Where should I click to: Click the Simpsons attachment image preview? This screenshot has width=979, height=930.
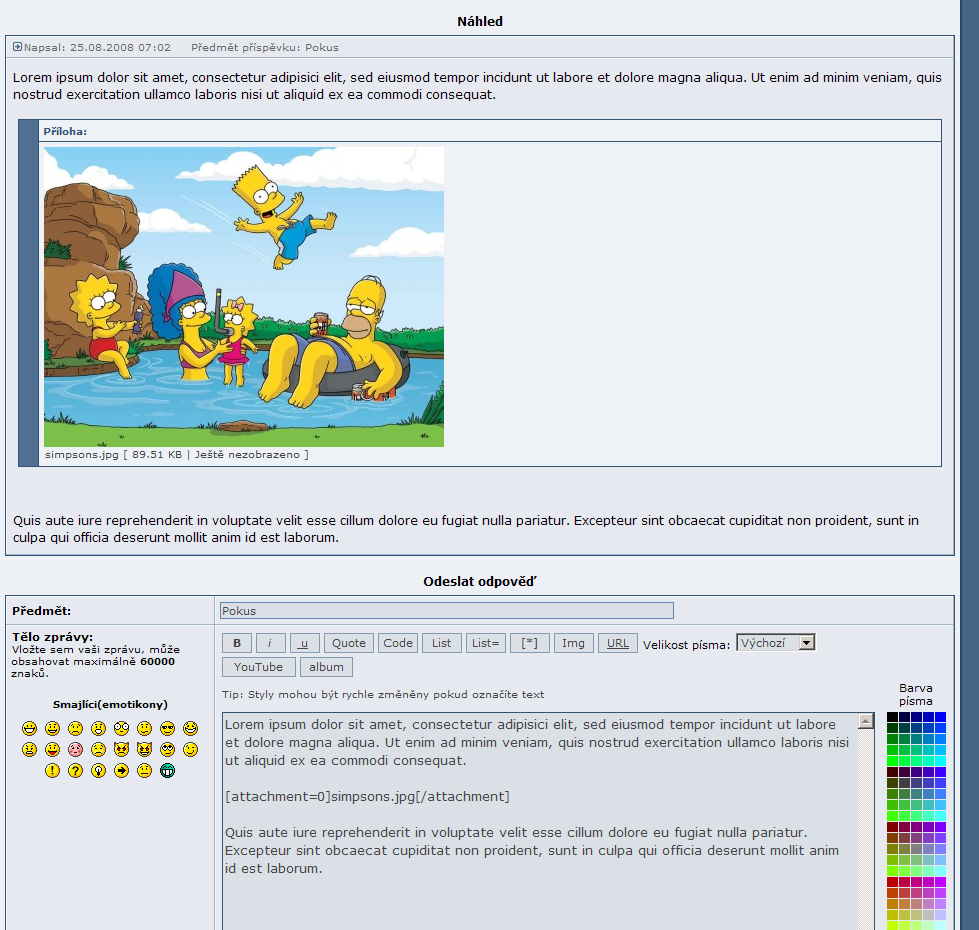244,297
